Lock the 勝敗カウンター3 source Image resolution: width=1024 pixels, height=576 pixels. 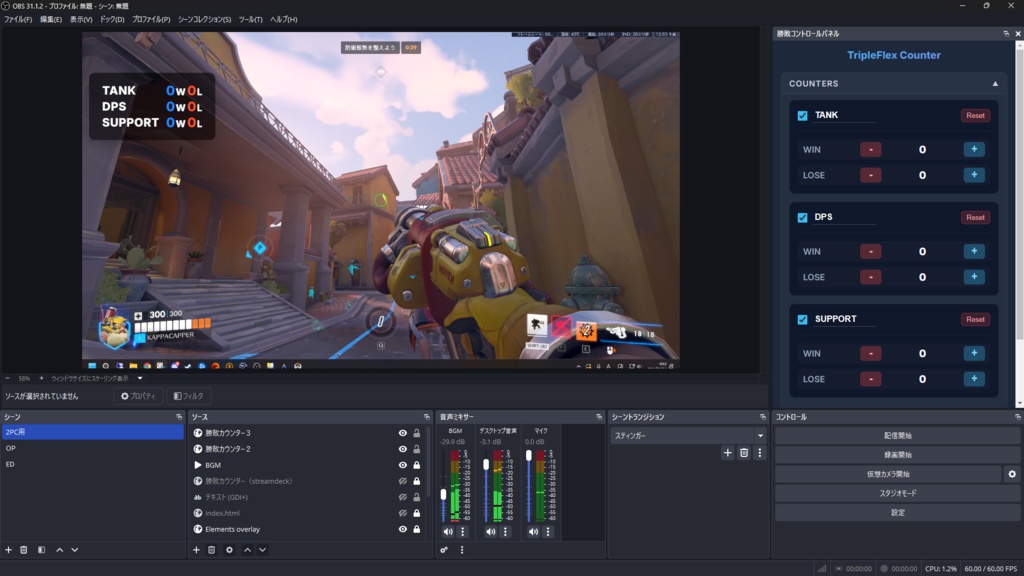[x=417, y=433]
